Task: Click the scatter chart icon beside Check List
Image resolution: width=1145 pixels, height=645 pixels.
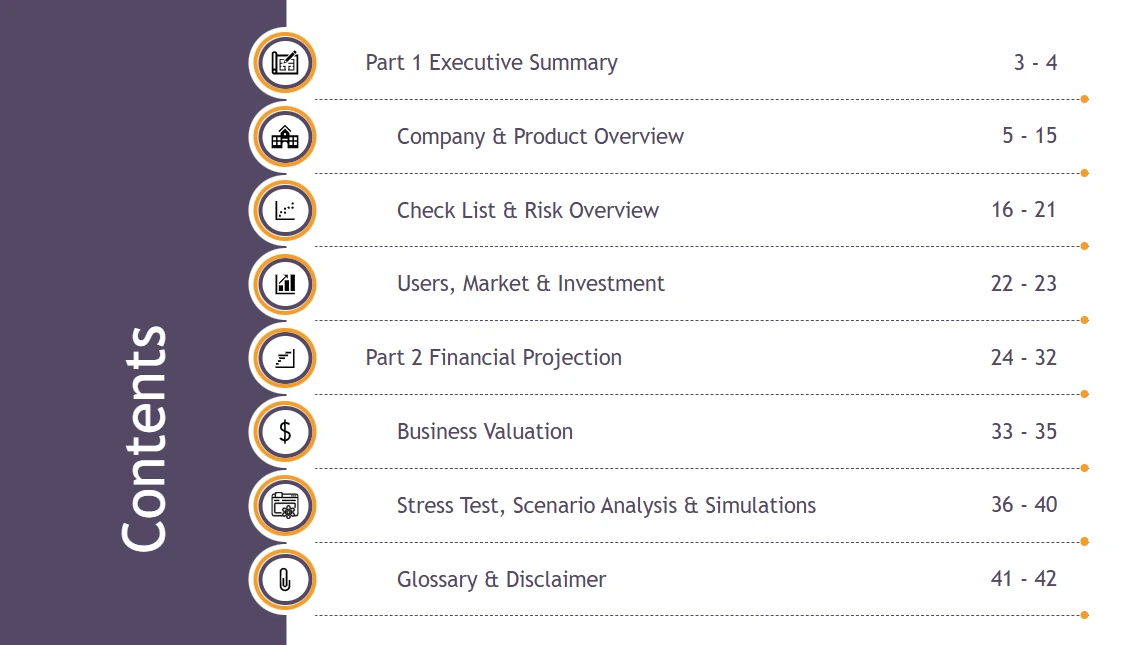Action: (x=285, y=210)
